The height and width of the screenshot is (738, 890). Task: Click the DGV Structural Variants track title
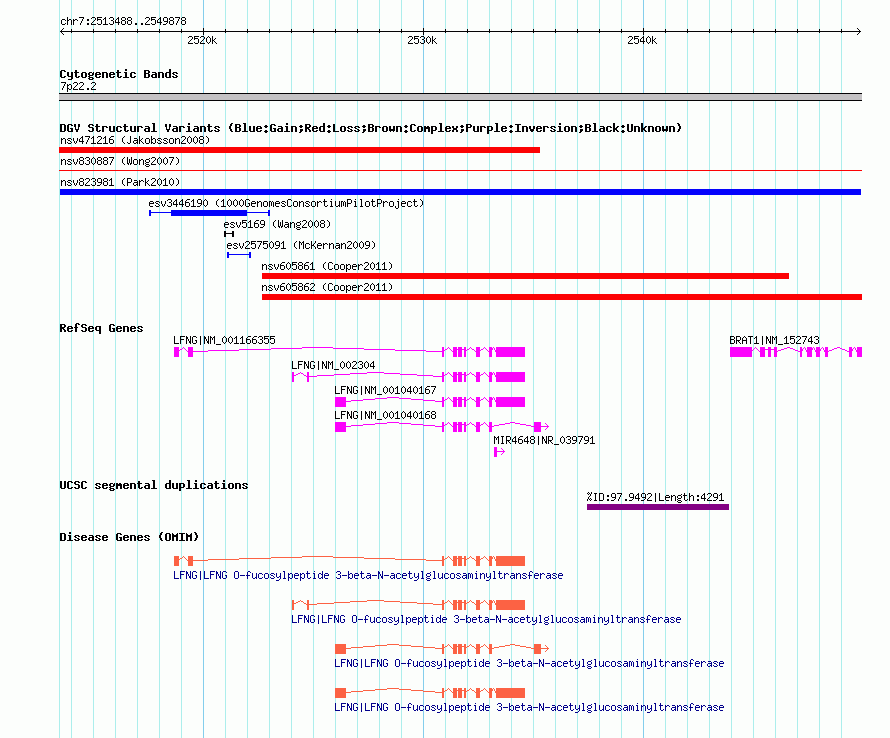370,128
